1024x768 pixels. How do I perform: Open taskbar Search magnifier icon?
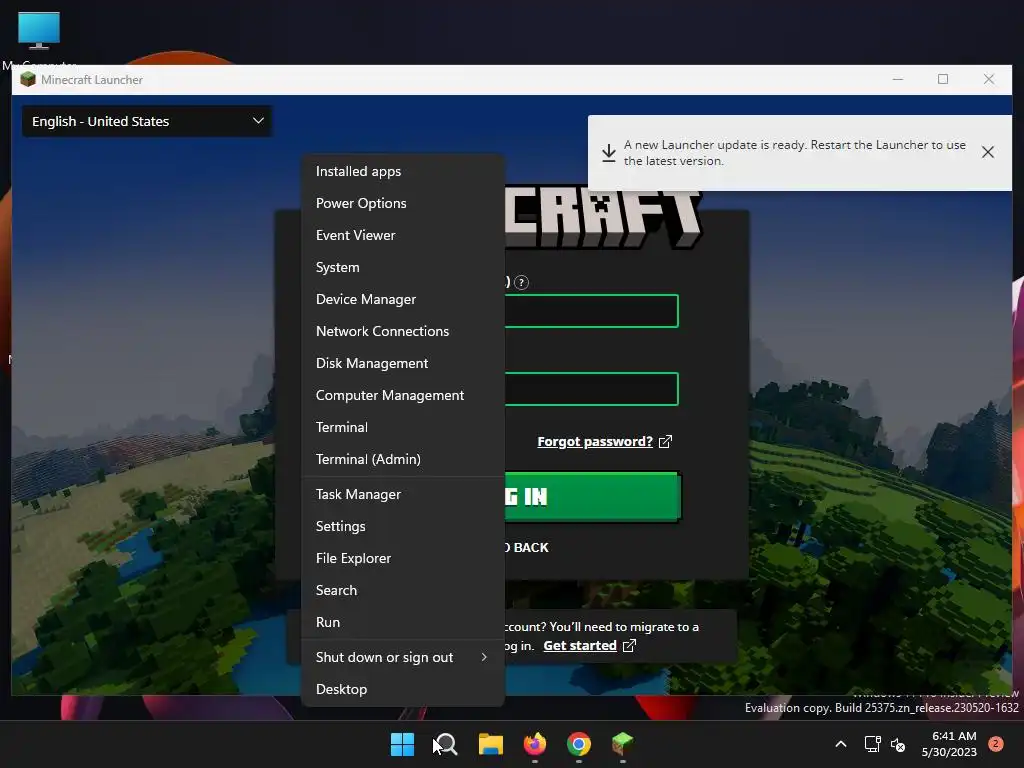coord(446,744)
